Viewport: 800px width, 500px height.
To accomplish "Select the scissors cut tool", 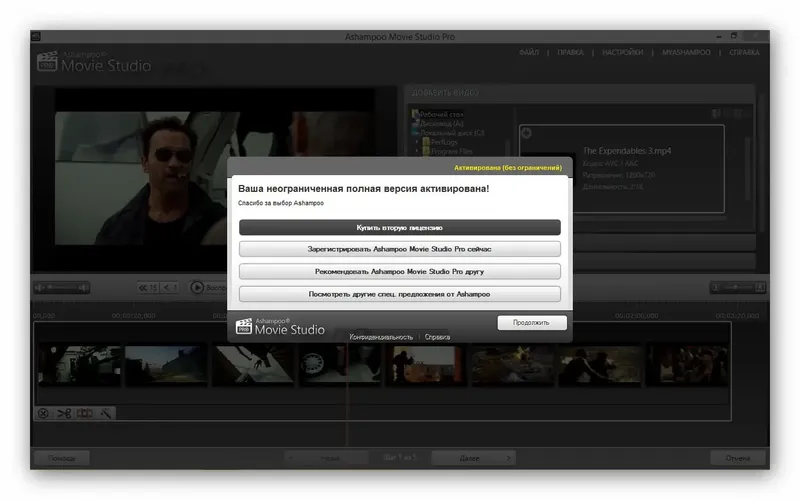I will coord(64,413).
